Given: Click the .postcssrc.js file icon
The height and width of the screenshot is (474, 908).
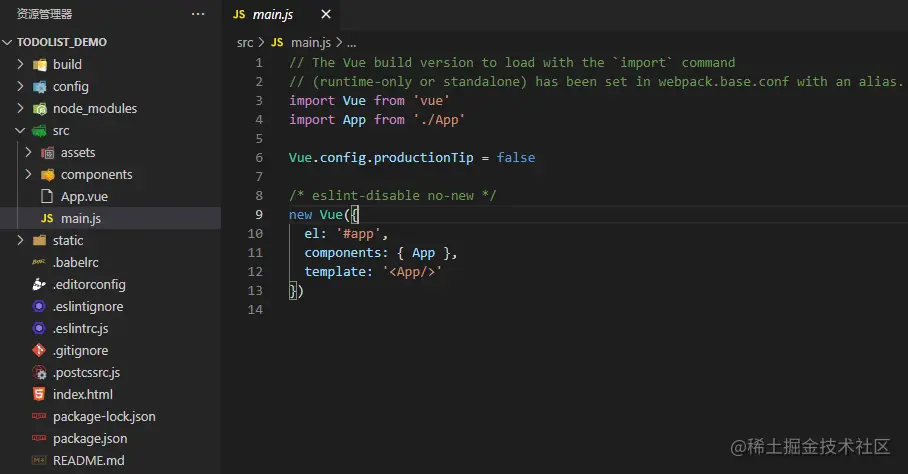Looking at the screenshot, I should tap(39, 372).
